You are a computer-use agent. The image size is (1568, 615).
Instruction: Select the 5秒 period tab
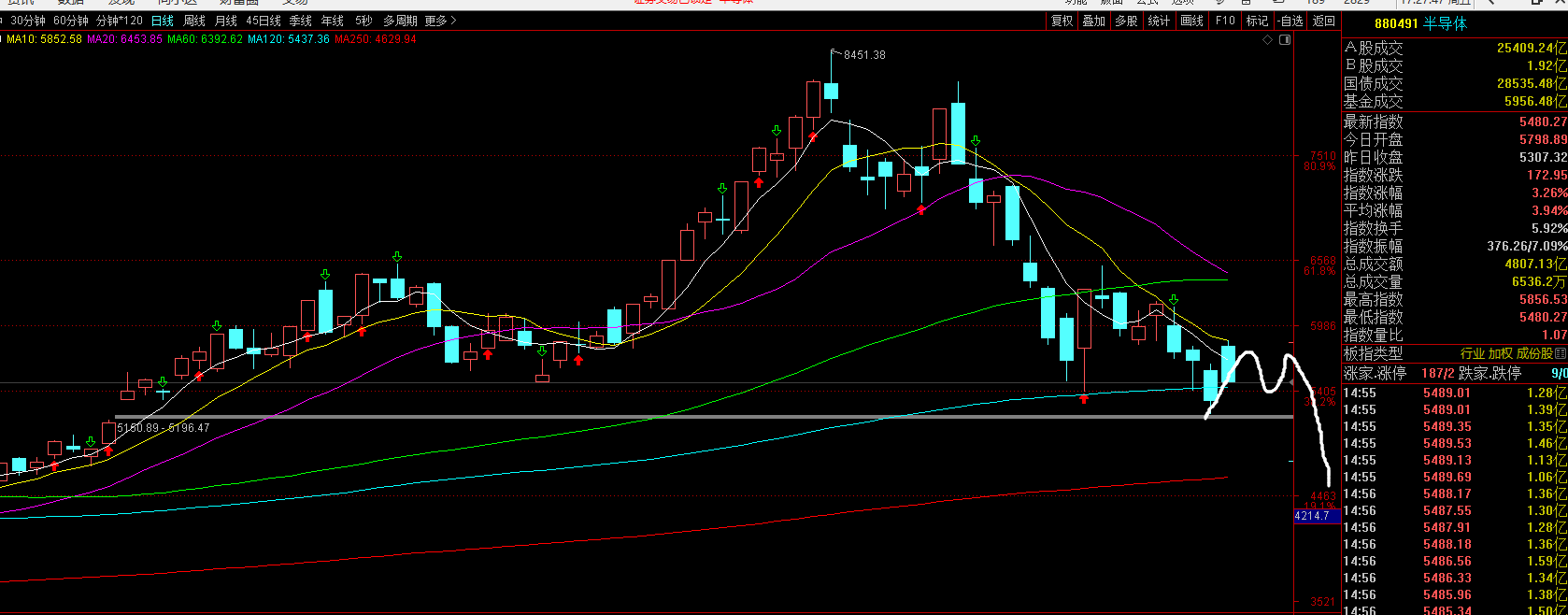pos(363,21)
